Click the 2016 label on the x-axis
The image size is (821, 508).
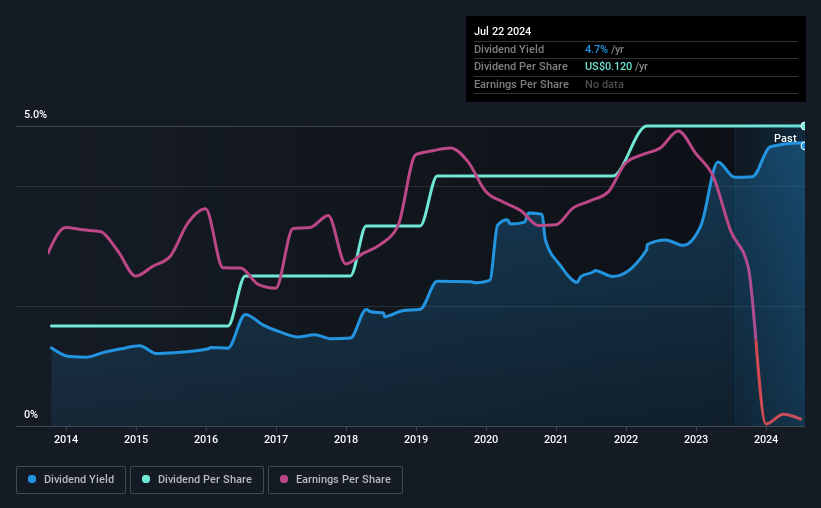(206, 439)
